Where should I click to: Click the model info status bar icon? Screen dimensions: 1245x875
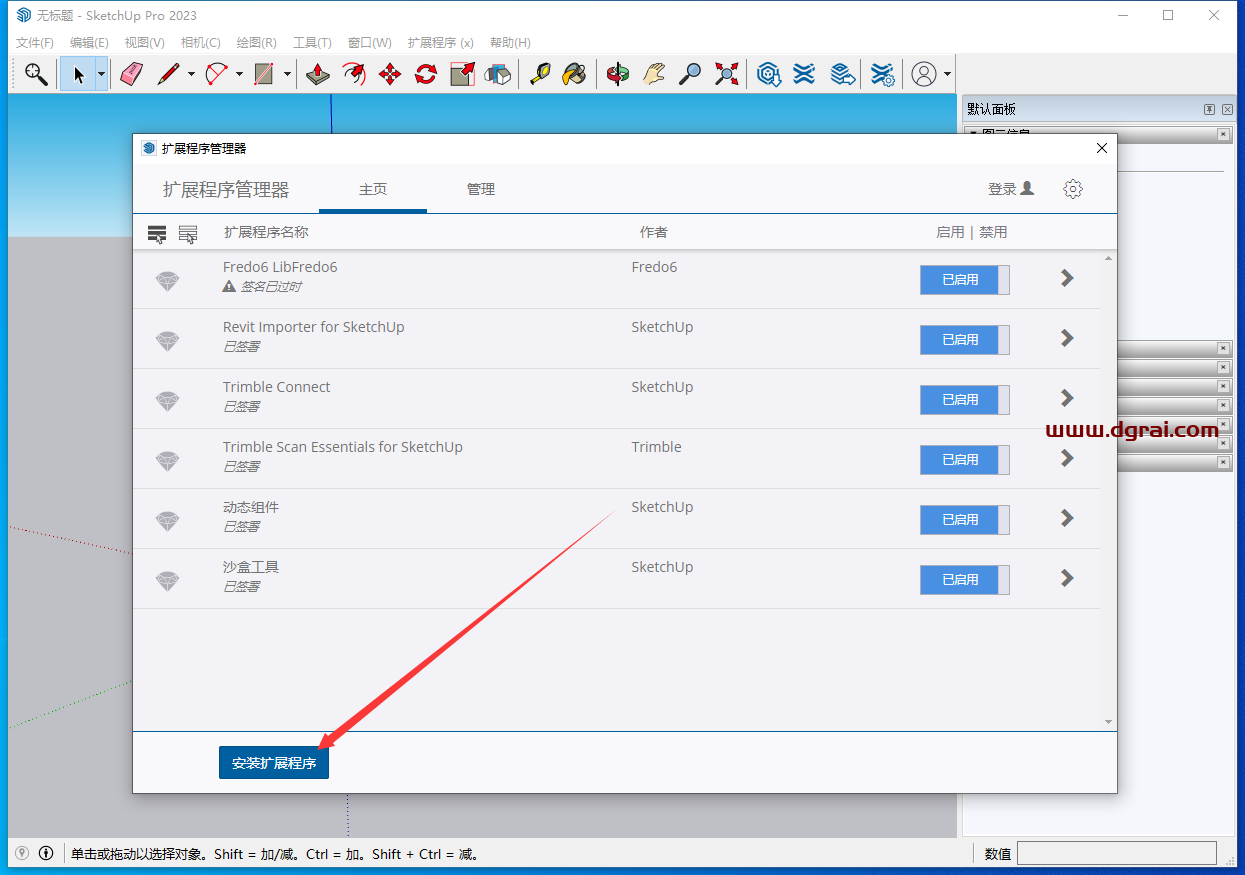tap(46, 853)
